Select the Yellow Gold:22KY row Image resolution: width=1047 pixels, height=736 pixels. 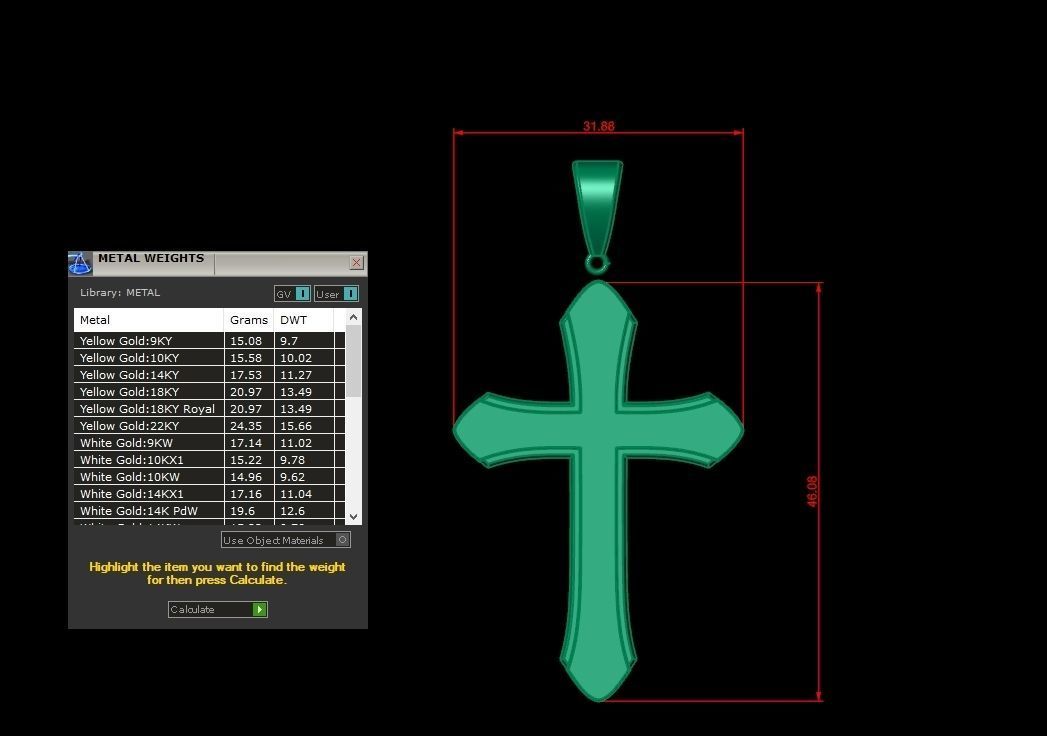point(209,426)
